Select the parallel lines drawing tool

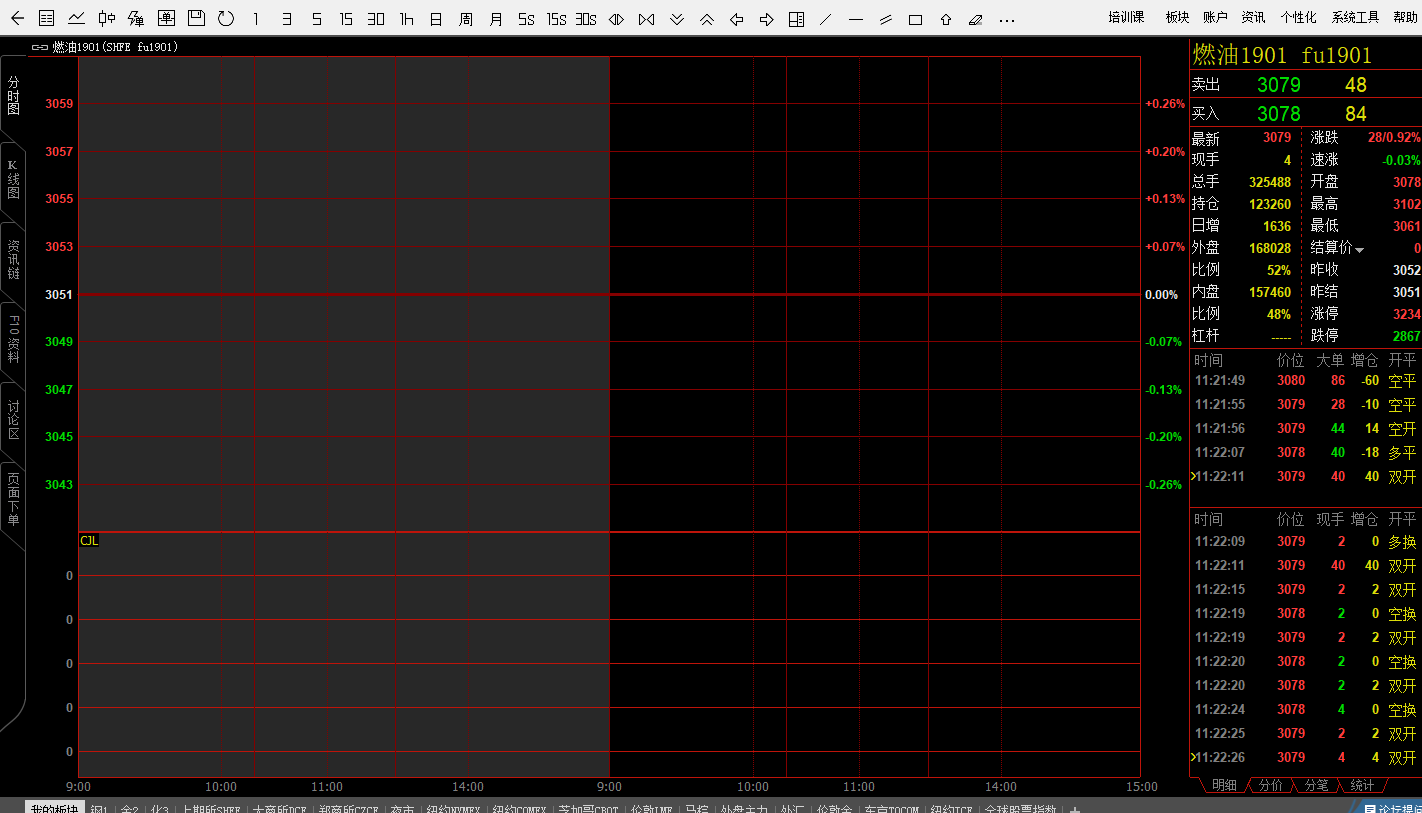[x=885, y=19]
